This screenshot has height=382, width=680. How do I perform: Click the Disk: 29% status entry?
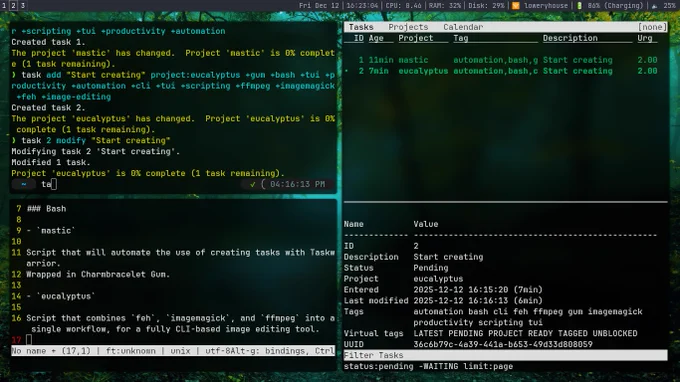486,6
